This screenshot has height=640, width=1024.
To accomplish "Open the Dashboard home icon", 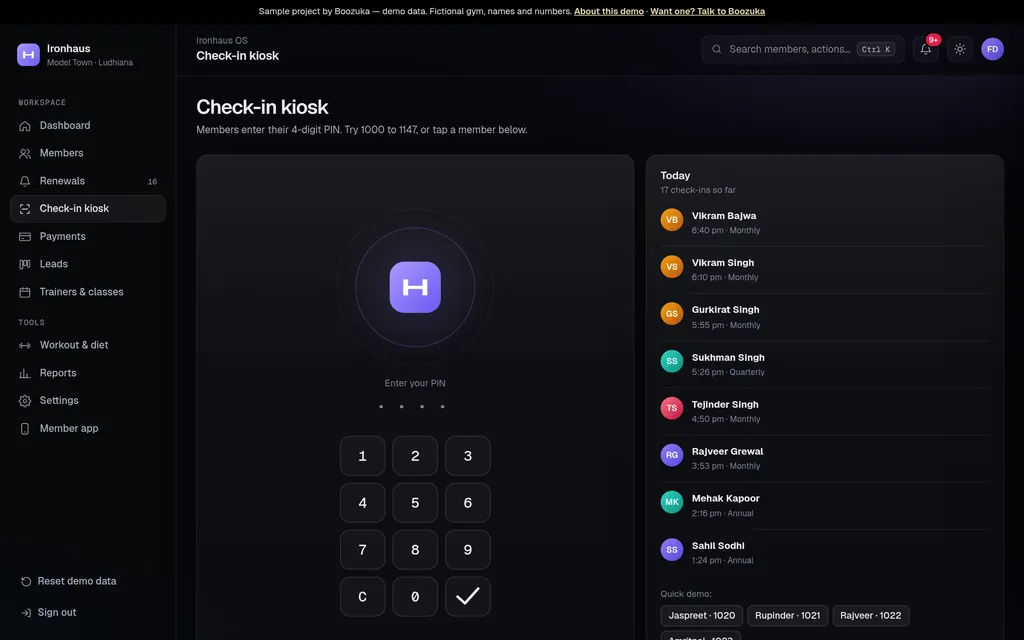I will pyautogui.click(x=25, y=126).
